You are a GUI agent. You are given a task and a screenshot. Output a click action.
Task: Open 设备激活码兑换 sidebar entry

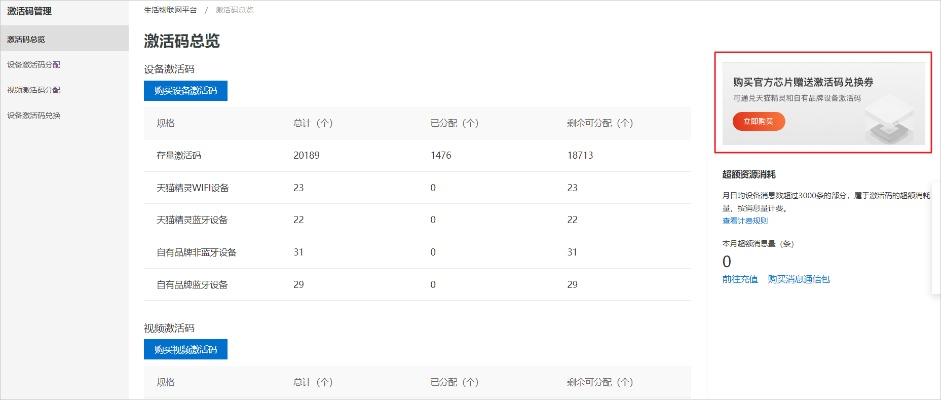click(x=34, y=115)
